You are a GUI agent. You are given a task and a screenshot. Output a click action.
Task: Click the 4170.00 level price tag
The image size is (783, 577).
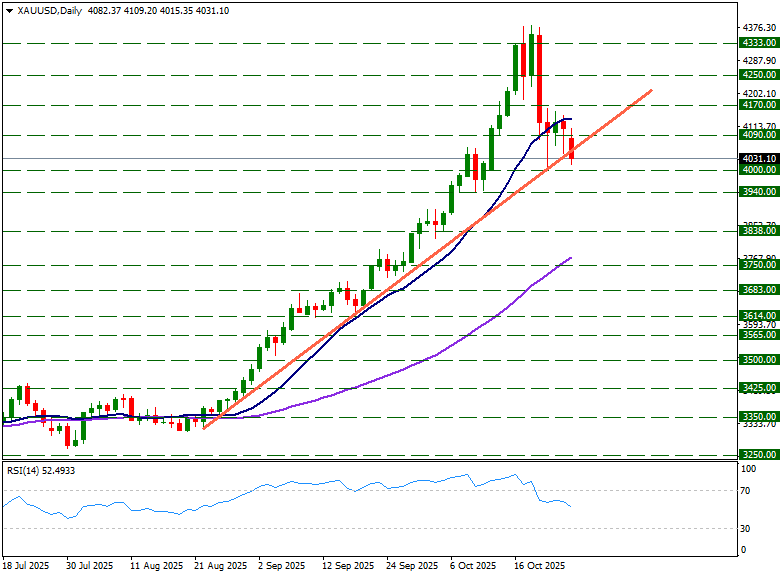(759, 104)
